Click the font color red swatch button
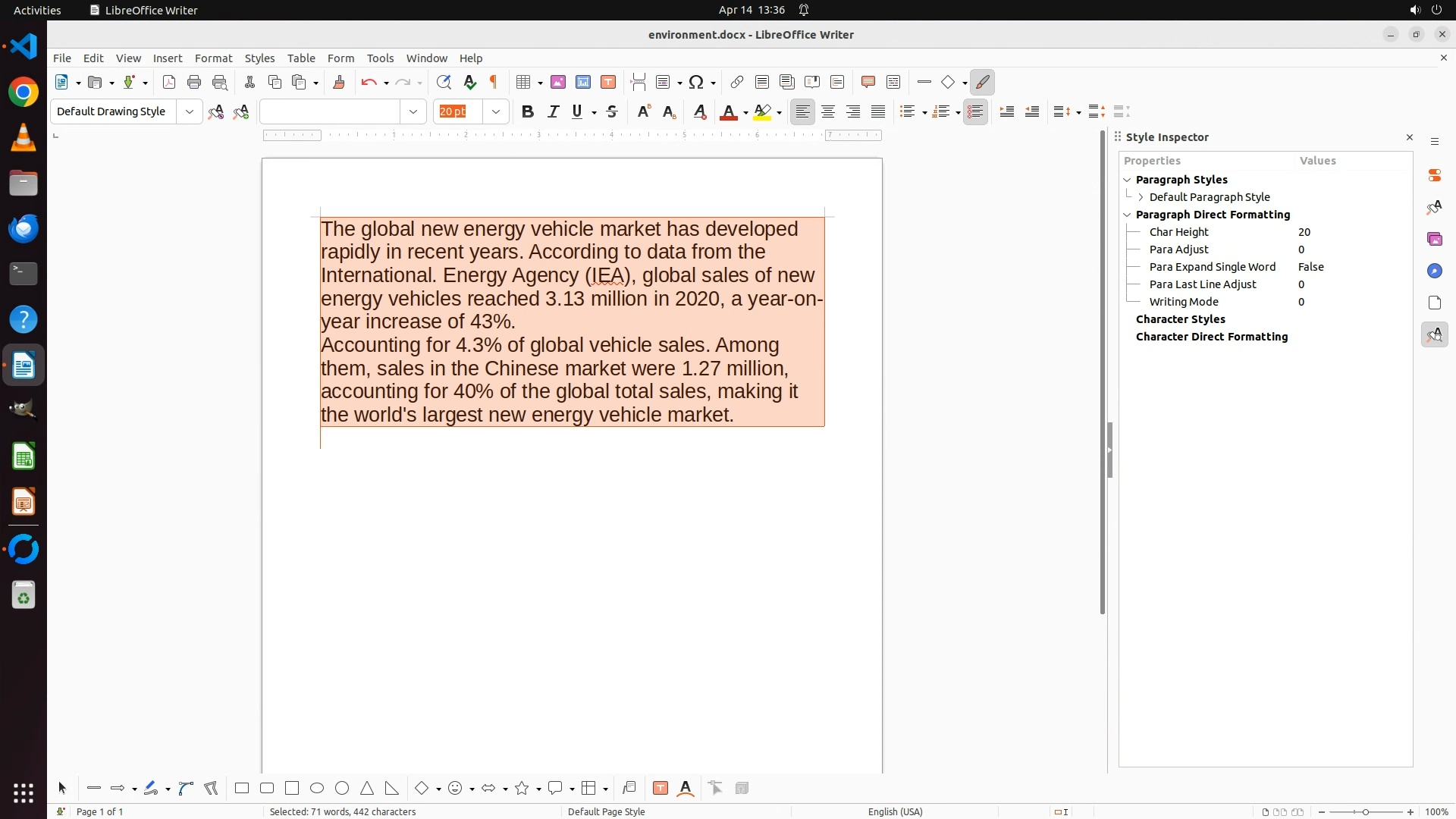This screenshot has width=1456, height=819. point(728,111)
